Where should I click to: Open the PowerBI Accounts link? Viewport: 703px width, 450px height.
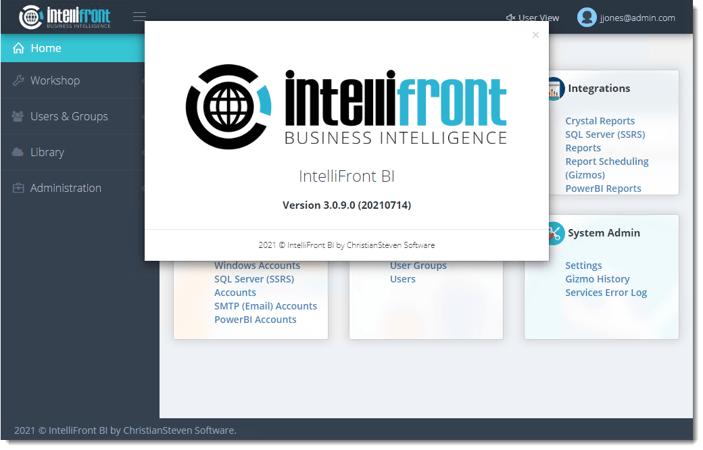[x=255, y=320]
